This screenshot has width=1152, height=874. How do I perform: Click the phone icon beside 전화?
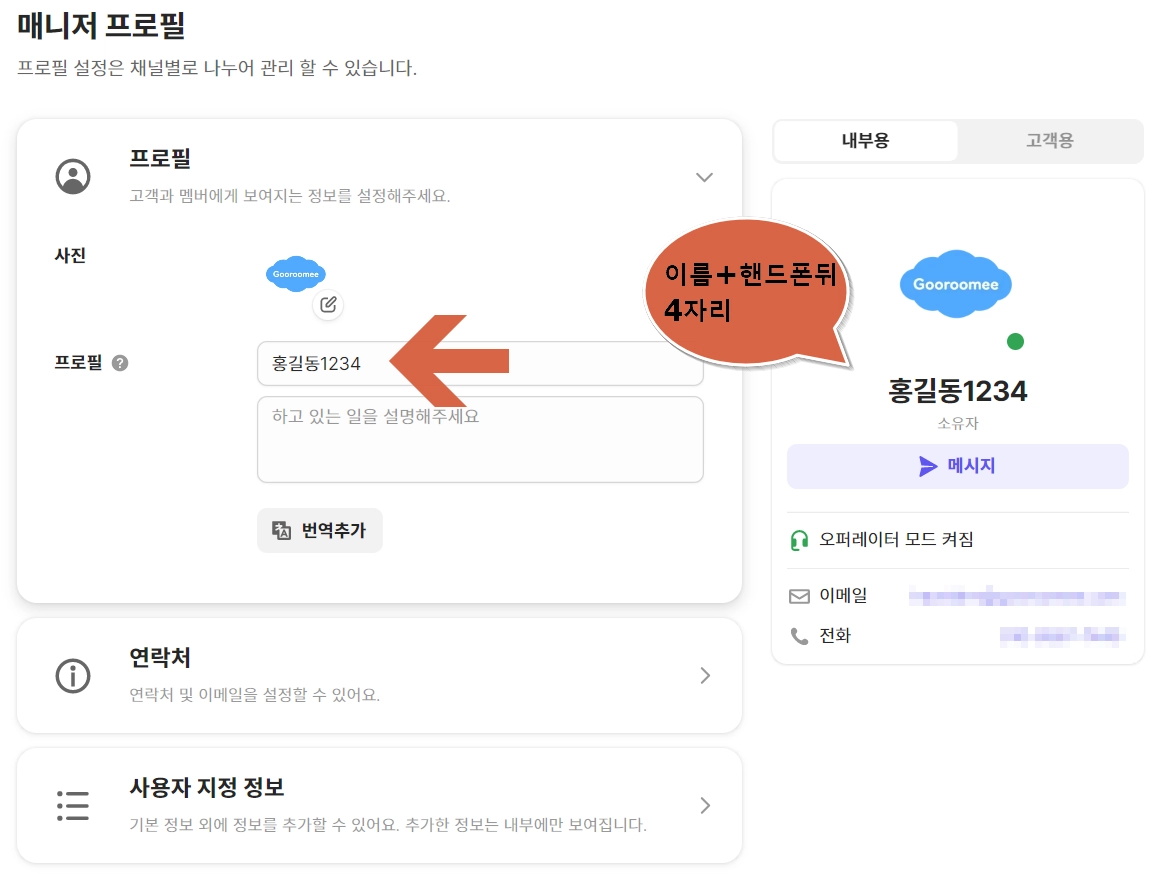coord(799,635)
